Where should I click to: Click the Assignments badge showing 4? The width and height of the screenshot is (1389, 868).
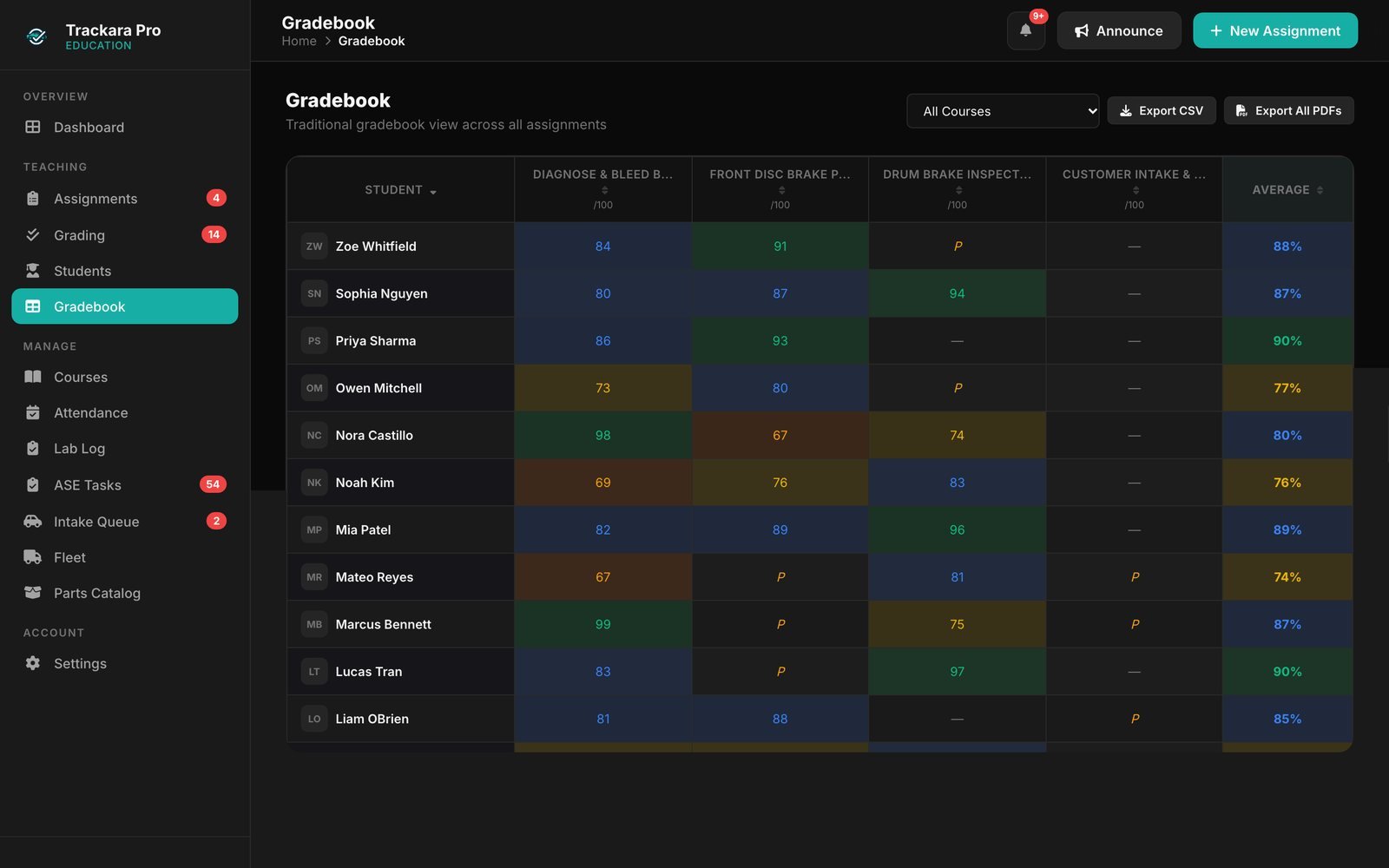(x=216, y=198)
